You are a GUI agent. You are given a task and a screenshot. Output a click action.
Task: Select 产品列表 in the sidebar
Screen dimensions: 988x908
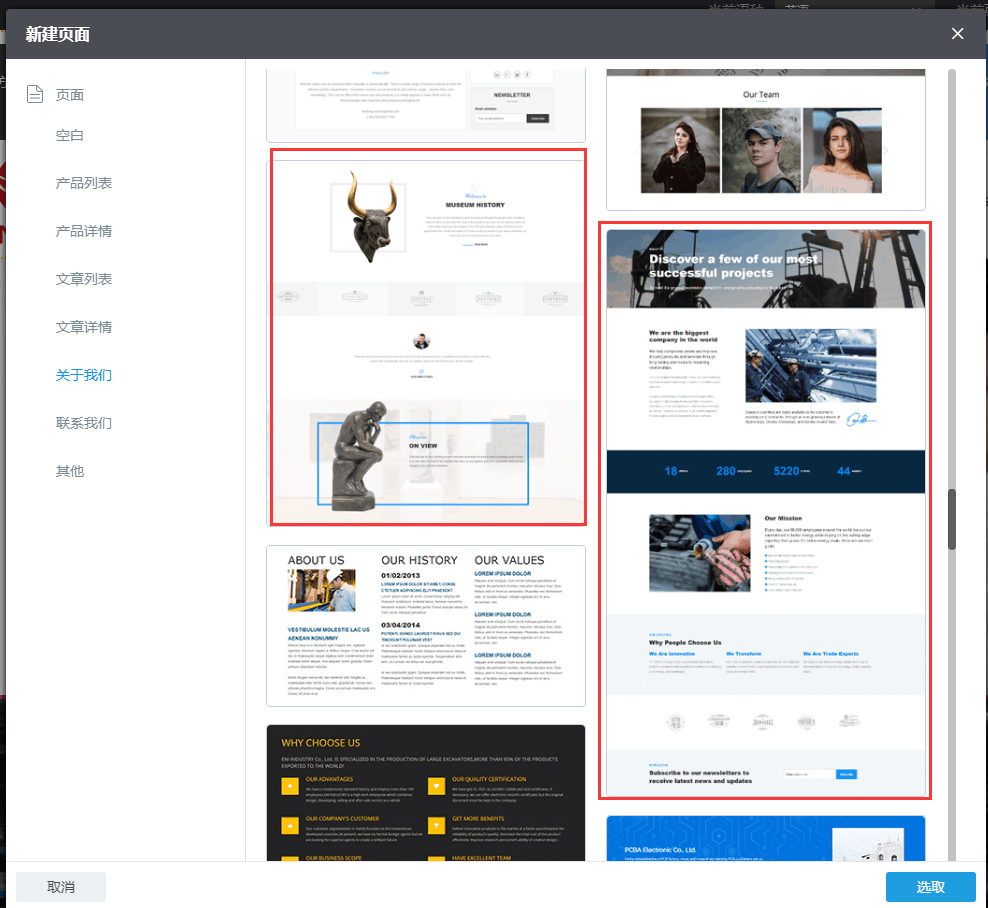[84, 183]
